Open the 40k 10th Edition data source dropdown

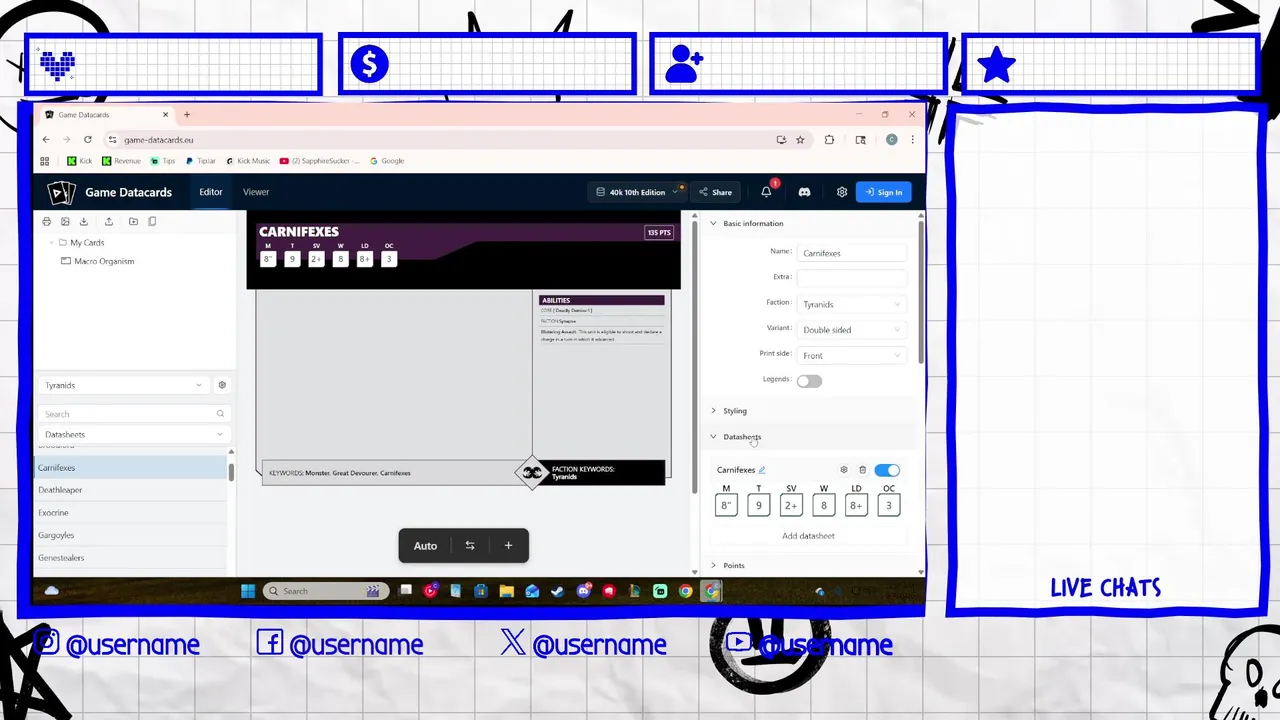click(640, 192)
